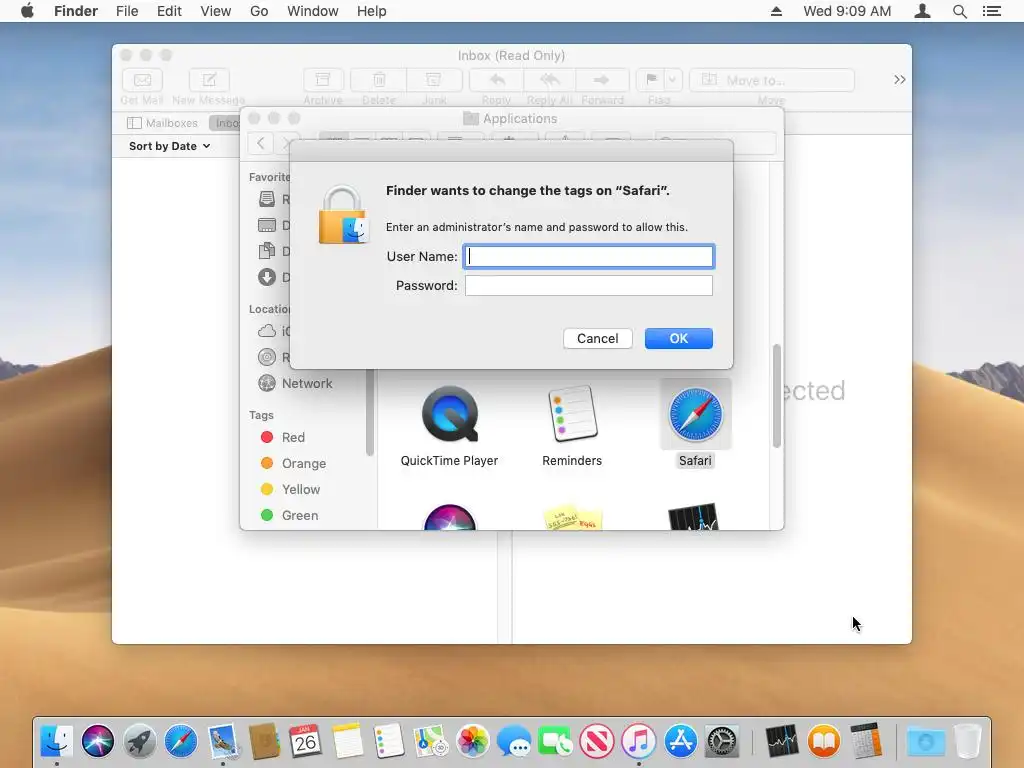Click the eject icon in menu bar

tap(776, 11)
